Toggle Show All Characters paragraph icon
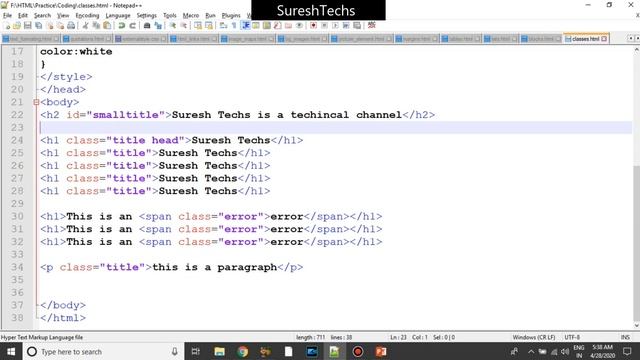640x360 pixels. (234, 26)
